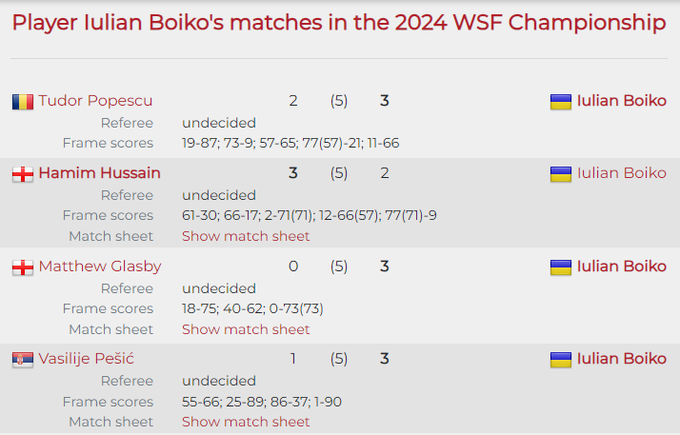Click the Ukrainian flag in the Tudor Popescu match
Screen dimensions: 680x435
560,101
